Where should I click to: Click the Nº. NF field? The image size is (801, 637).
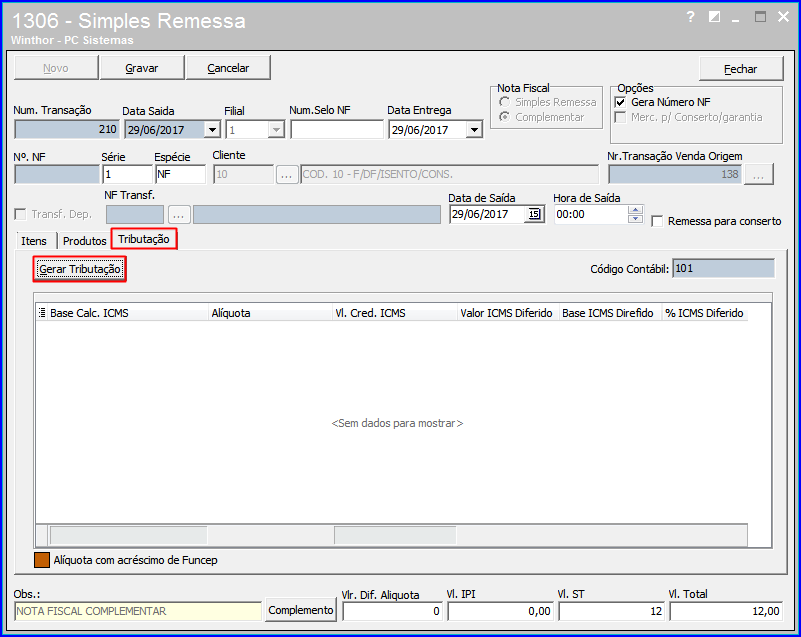[x=57, y=175]
